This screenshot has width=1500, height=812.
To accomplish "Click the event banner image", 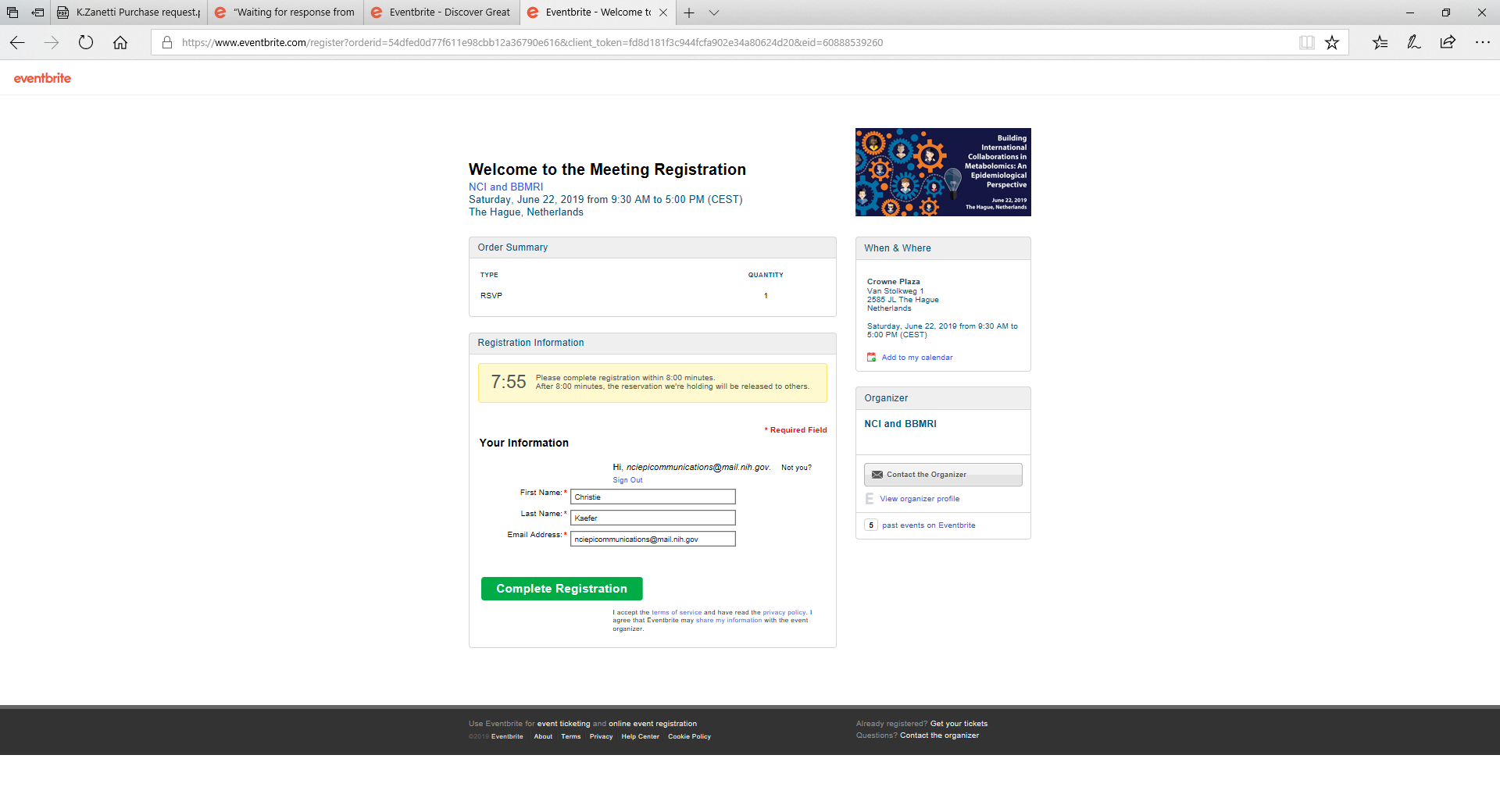I will [943, 172].
